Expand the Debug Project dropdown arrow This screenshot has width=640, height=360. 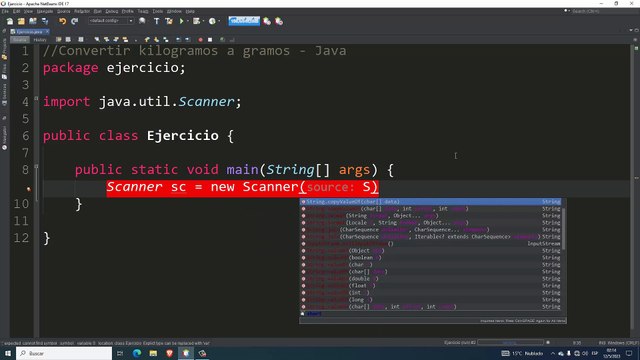203,21
